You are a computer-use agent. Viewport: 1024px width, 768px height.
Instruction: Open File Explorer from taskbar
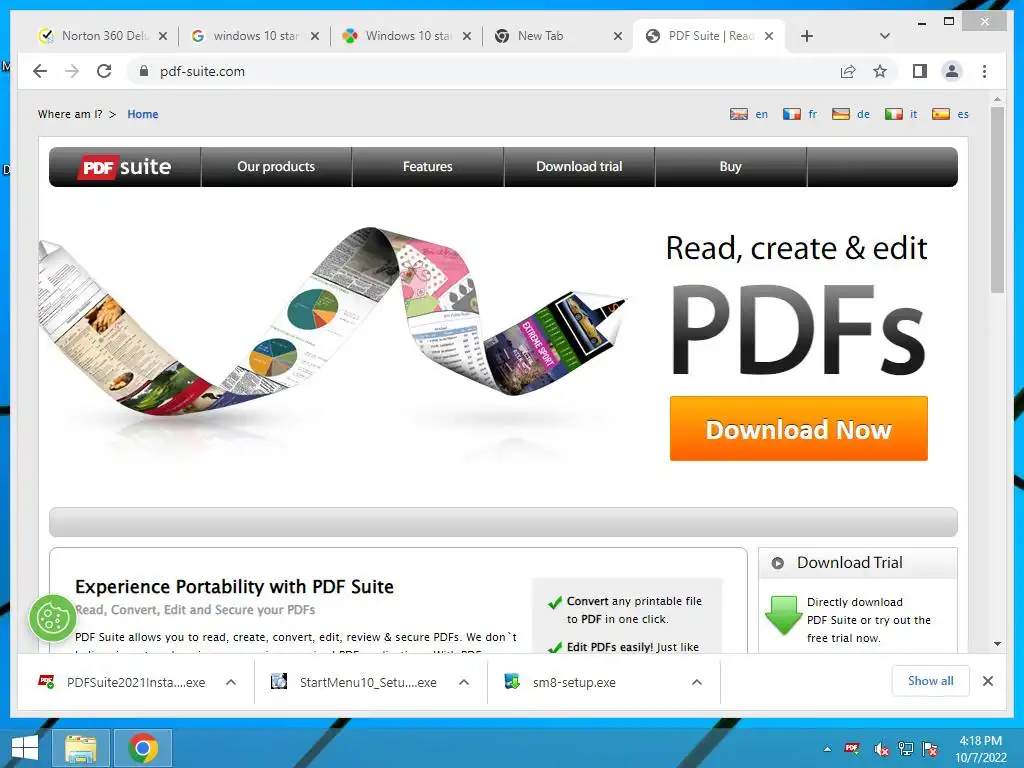pos(80,748)
